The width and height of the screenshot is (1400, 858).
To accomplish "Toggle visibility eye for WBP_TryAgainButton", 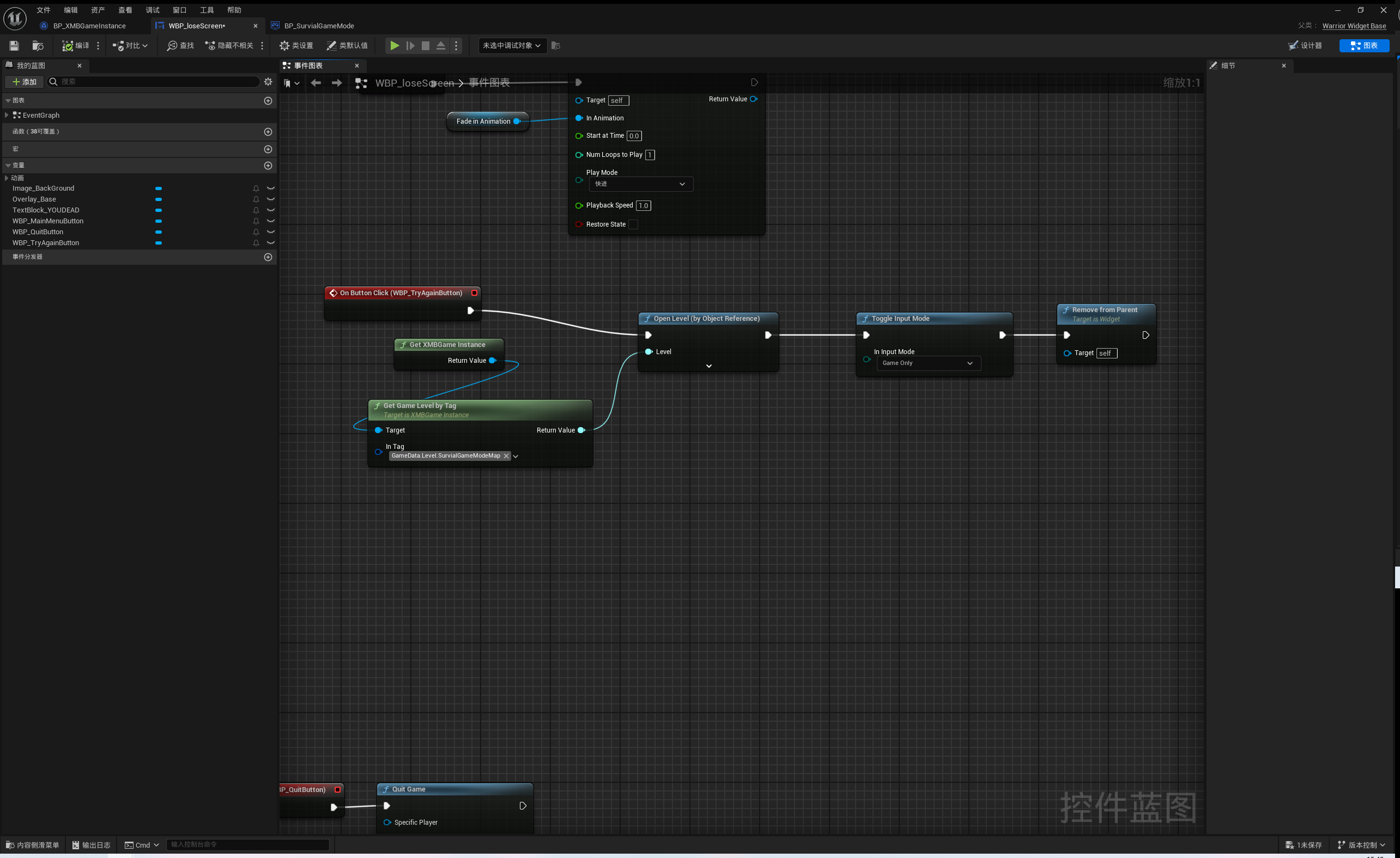I will pos(270,243).
